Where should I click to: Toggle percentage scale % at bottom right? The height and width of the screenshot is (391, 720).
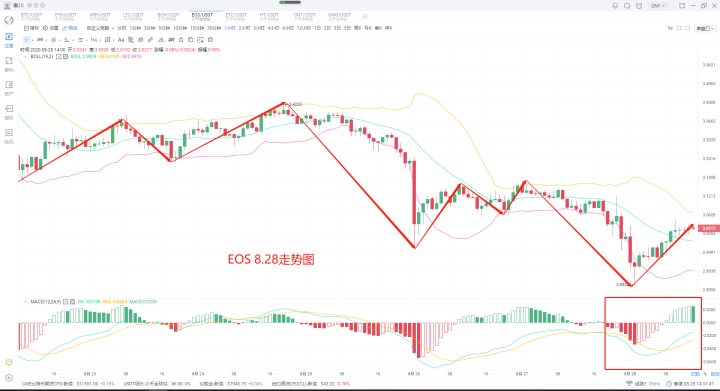coord(705,374)
